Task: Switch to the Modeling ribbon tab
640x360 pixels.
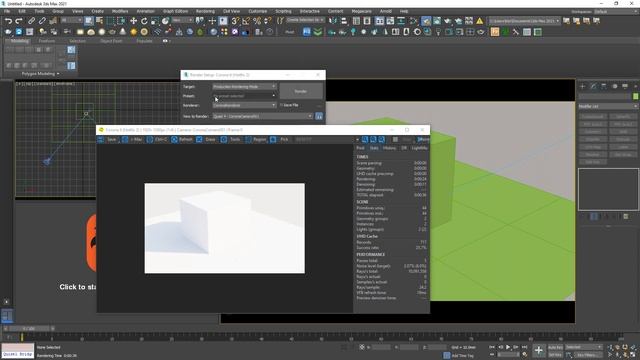Action: [x=20, y=41]
